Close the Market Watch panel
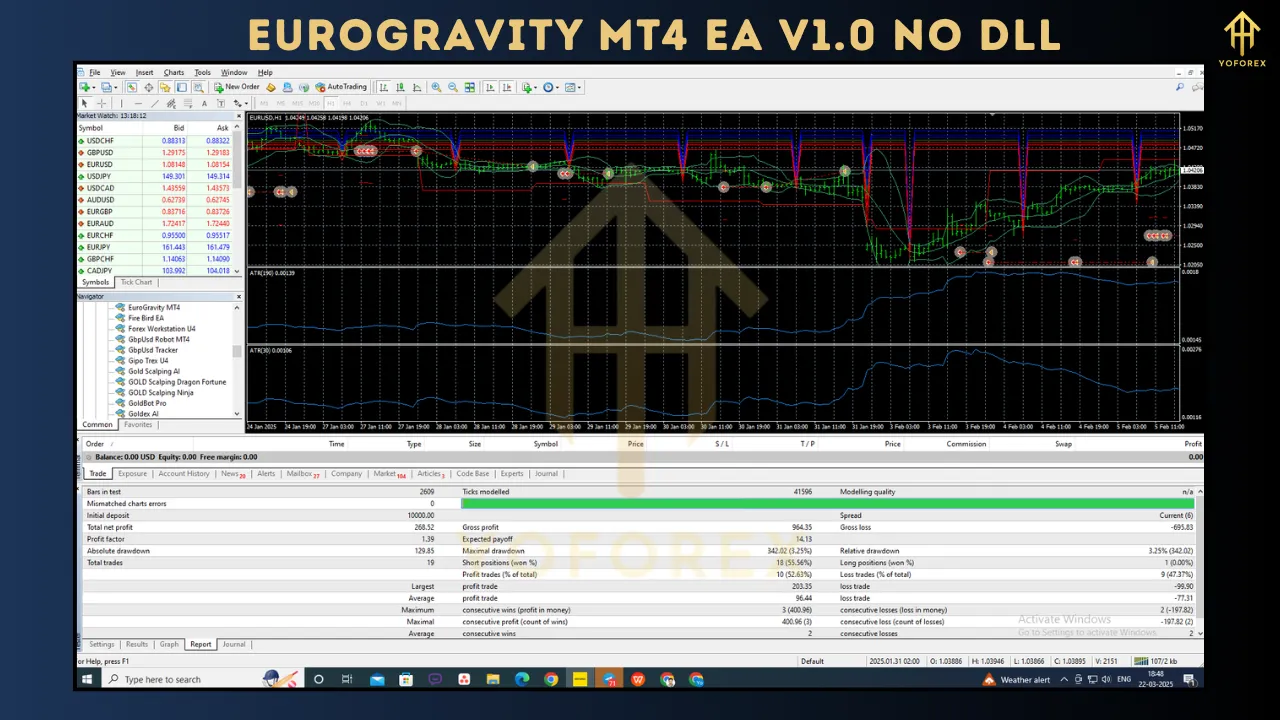This screenshot has height=720, width=1280. click(238, 115)
